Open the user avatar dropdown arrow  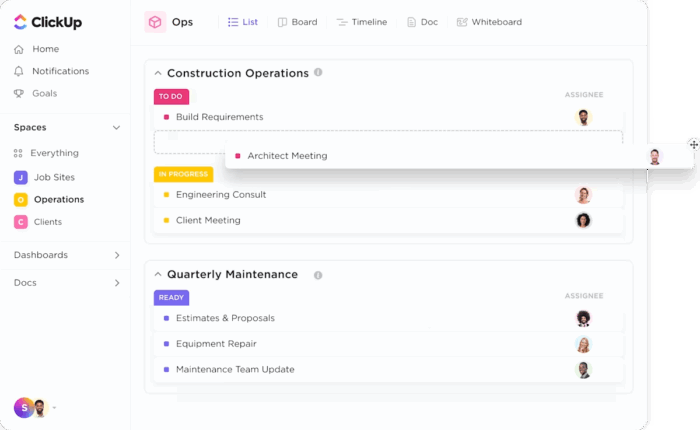pyautogui.click(x=54, y=408)
